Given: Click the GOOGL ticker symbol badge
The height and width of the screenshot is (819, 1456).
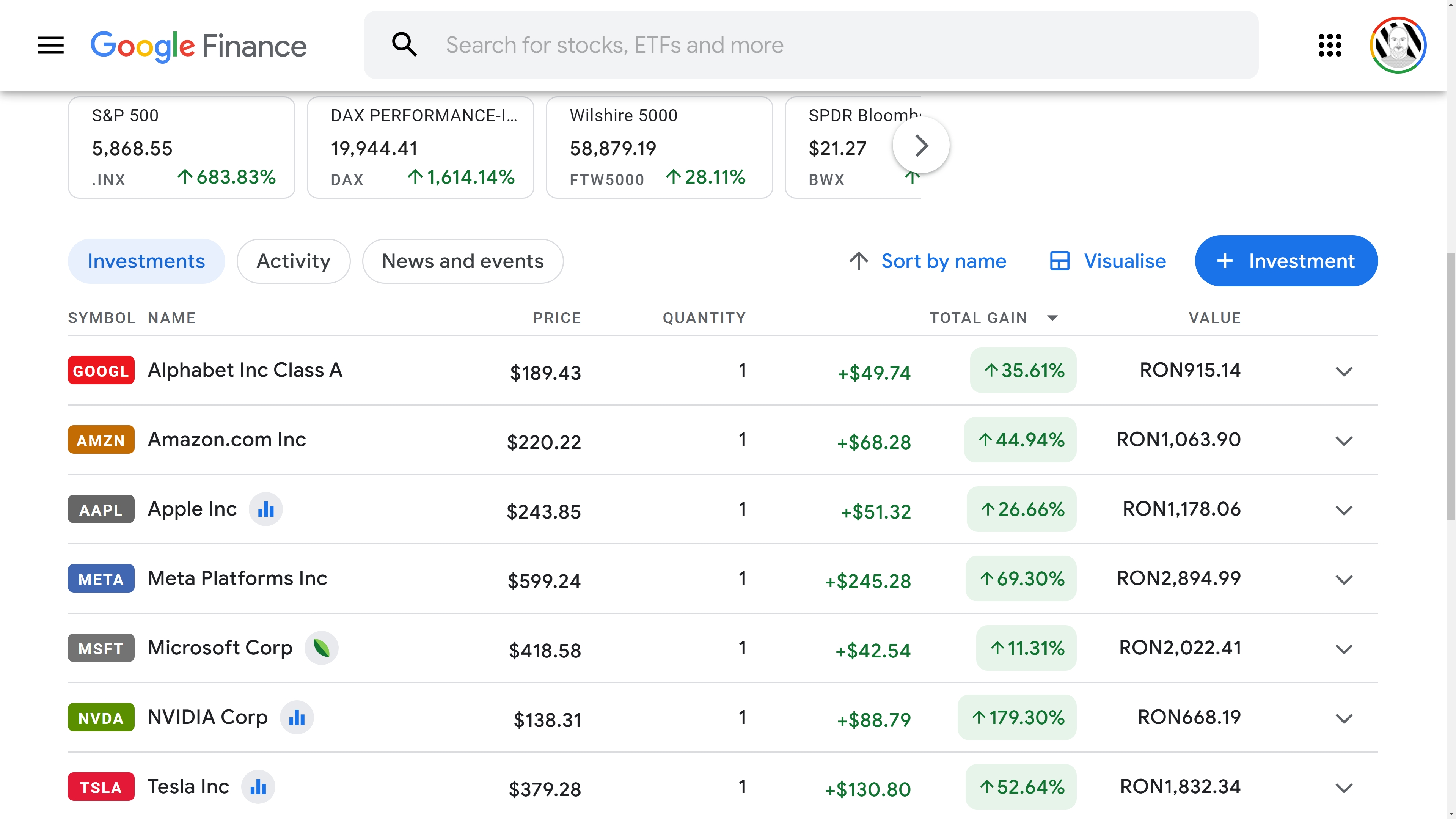Looking at the screenshot, I should tap(101, 371).
